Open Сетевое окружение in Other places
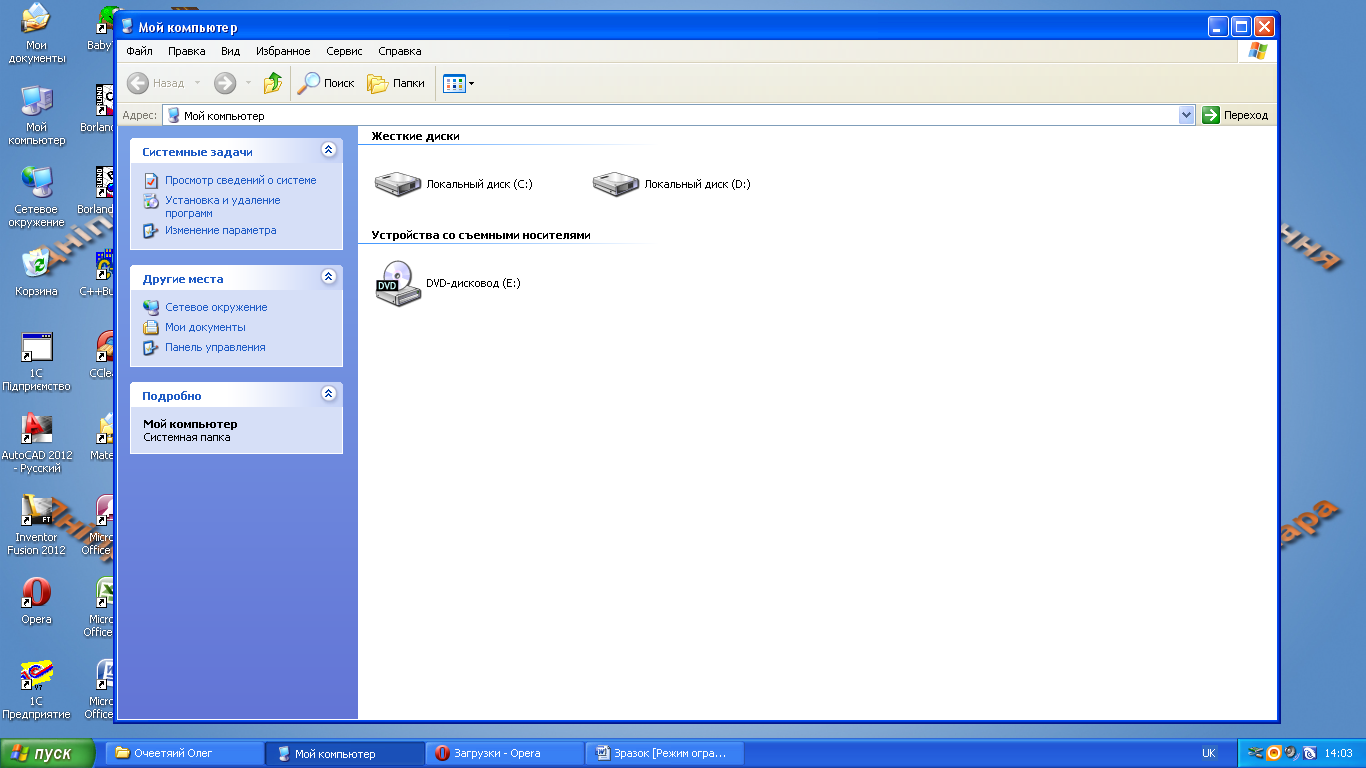The height and width of the screenshot is (768, 1366). tap(216, 307)
